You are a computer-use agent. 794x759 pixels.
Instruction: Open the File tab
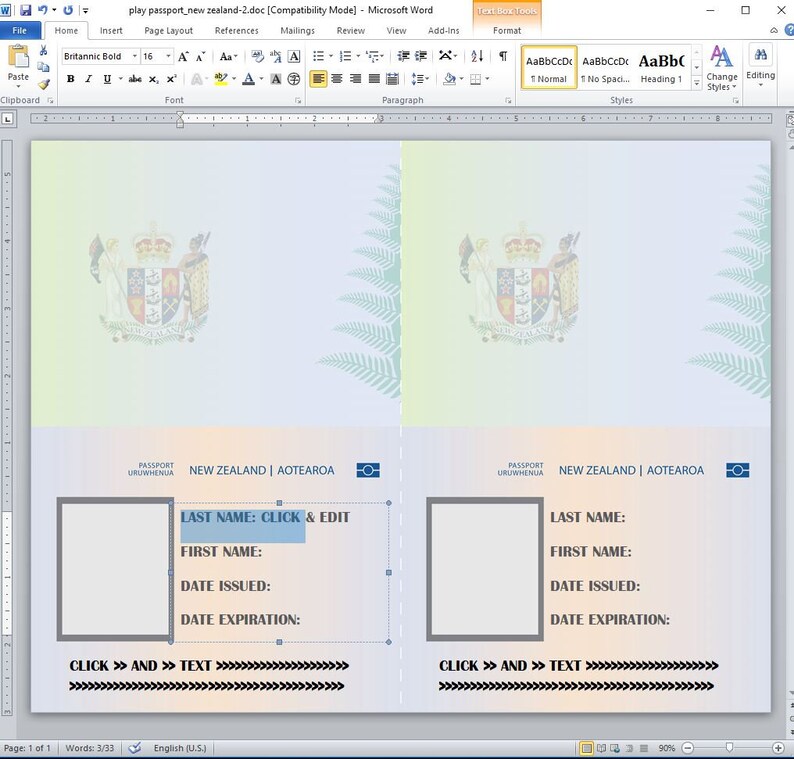(19, 30)
